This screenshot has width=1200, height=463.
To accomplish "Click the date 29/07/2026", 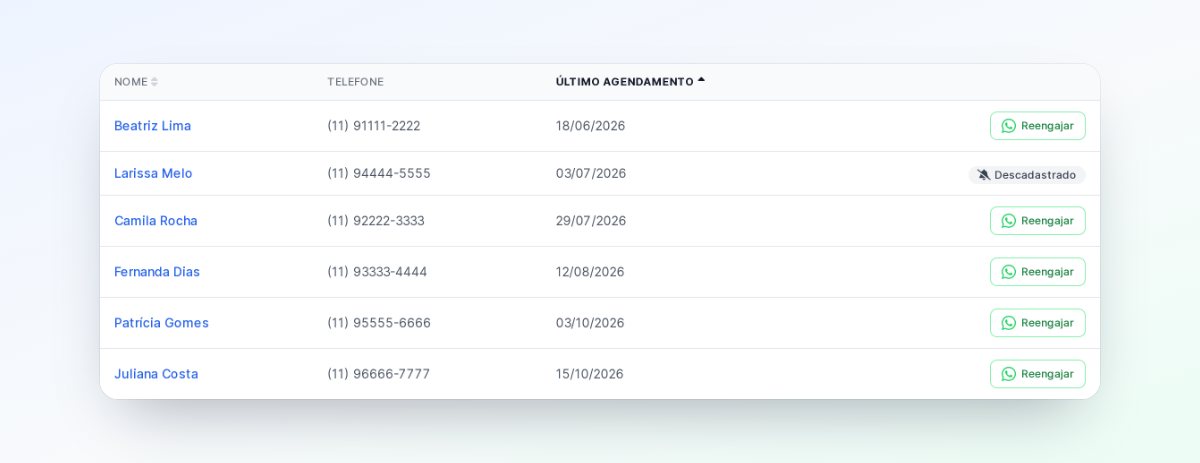I will point(591,221).
